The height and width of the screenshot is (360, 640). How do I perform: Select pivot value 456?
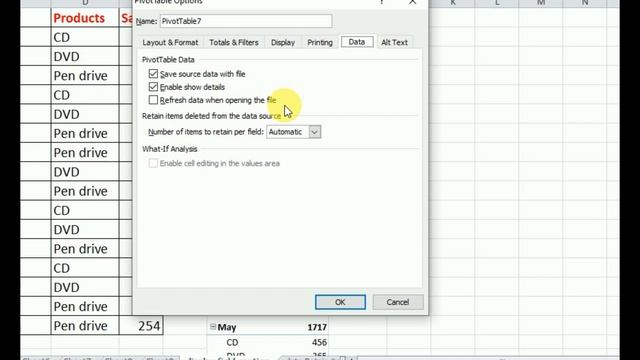click(319, 342)
